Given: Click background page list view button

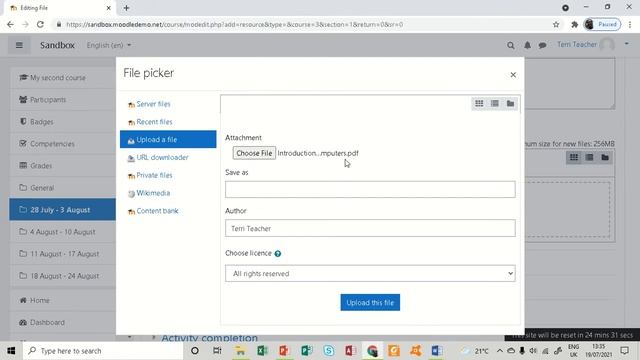Looking at the screenshot, I should coord(589,158).
